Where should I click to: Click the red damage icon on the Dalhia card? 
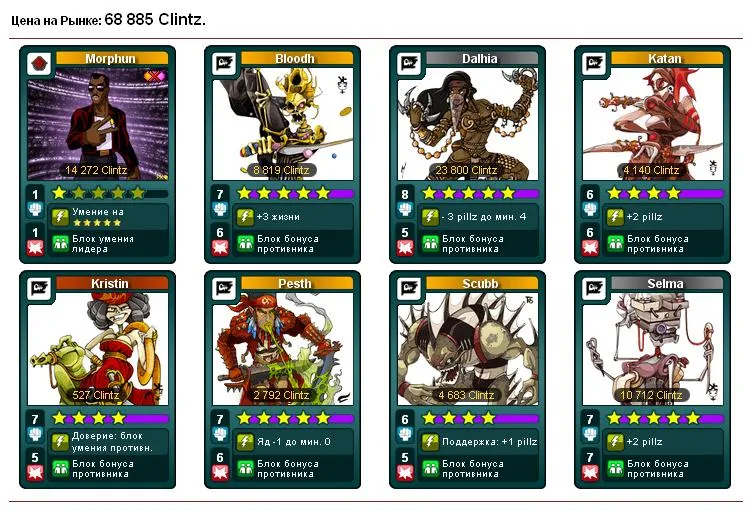pyautogui.click(x=405, y=248)
